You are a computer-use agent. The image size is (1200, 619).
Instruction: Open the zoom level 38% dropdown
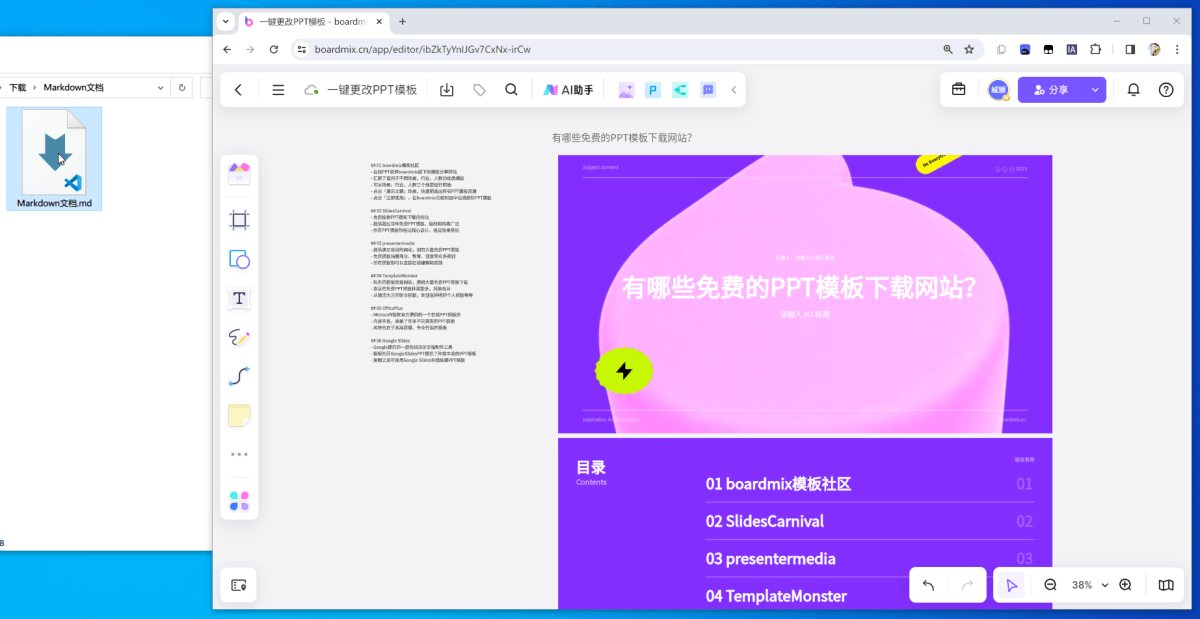[x=1086, y=585]
